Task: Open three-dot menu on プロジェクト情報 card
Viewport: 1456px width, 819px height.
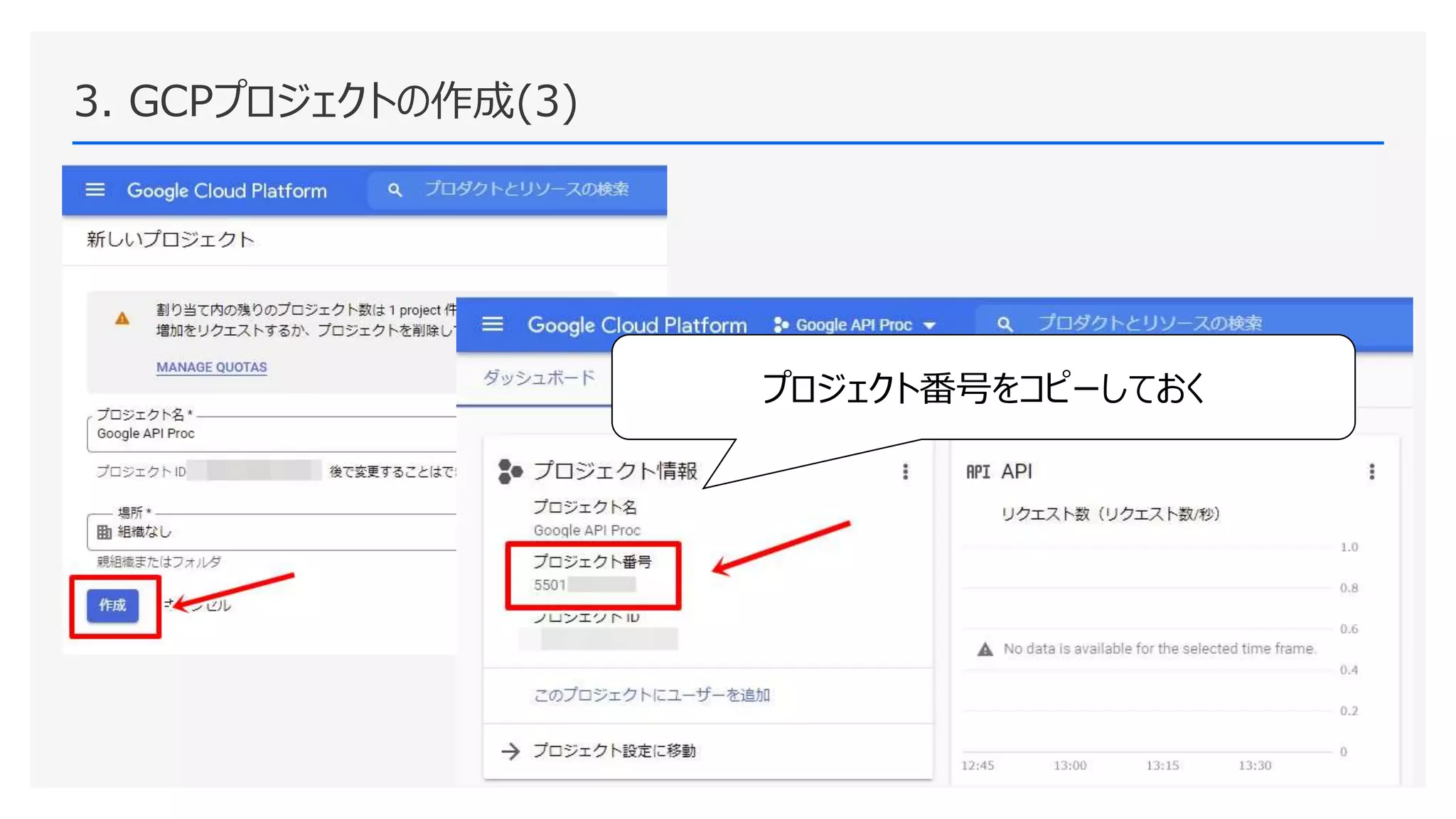Action: (x=905, y=471)
